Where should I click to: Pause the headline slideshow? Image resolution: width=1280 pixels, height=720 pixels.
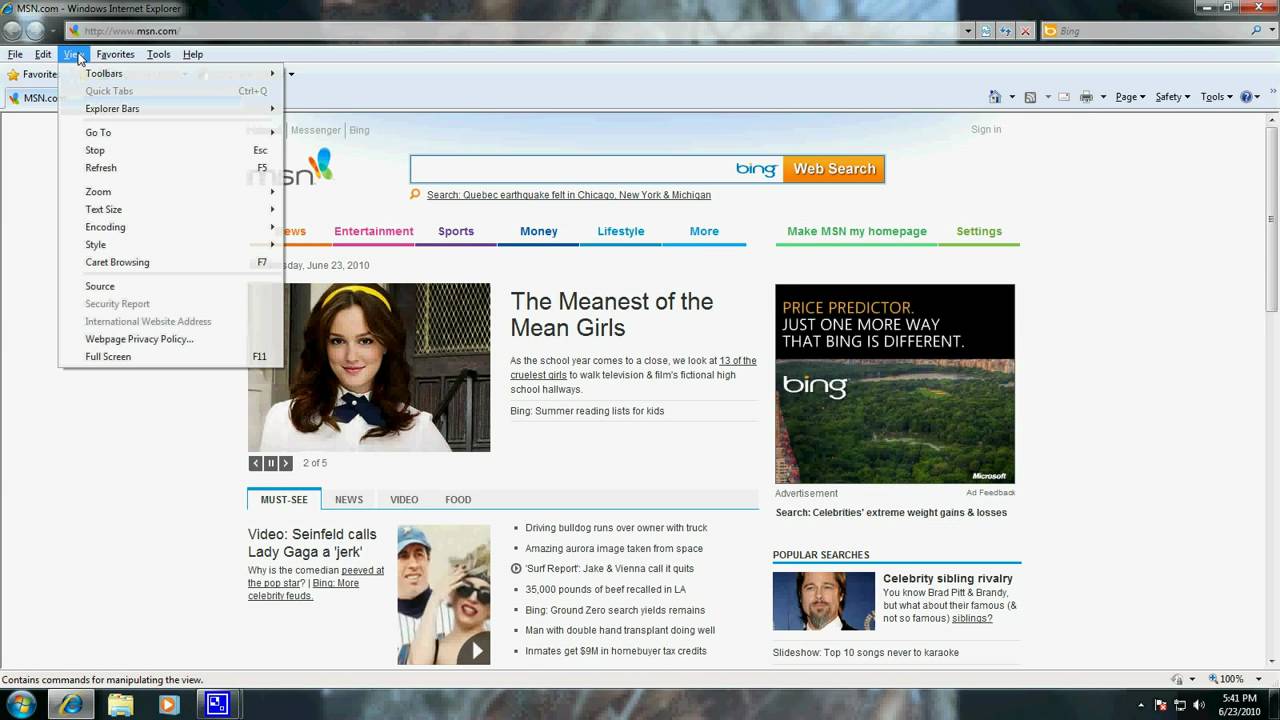tap(270, 463)
